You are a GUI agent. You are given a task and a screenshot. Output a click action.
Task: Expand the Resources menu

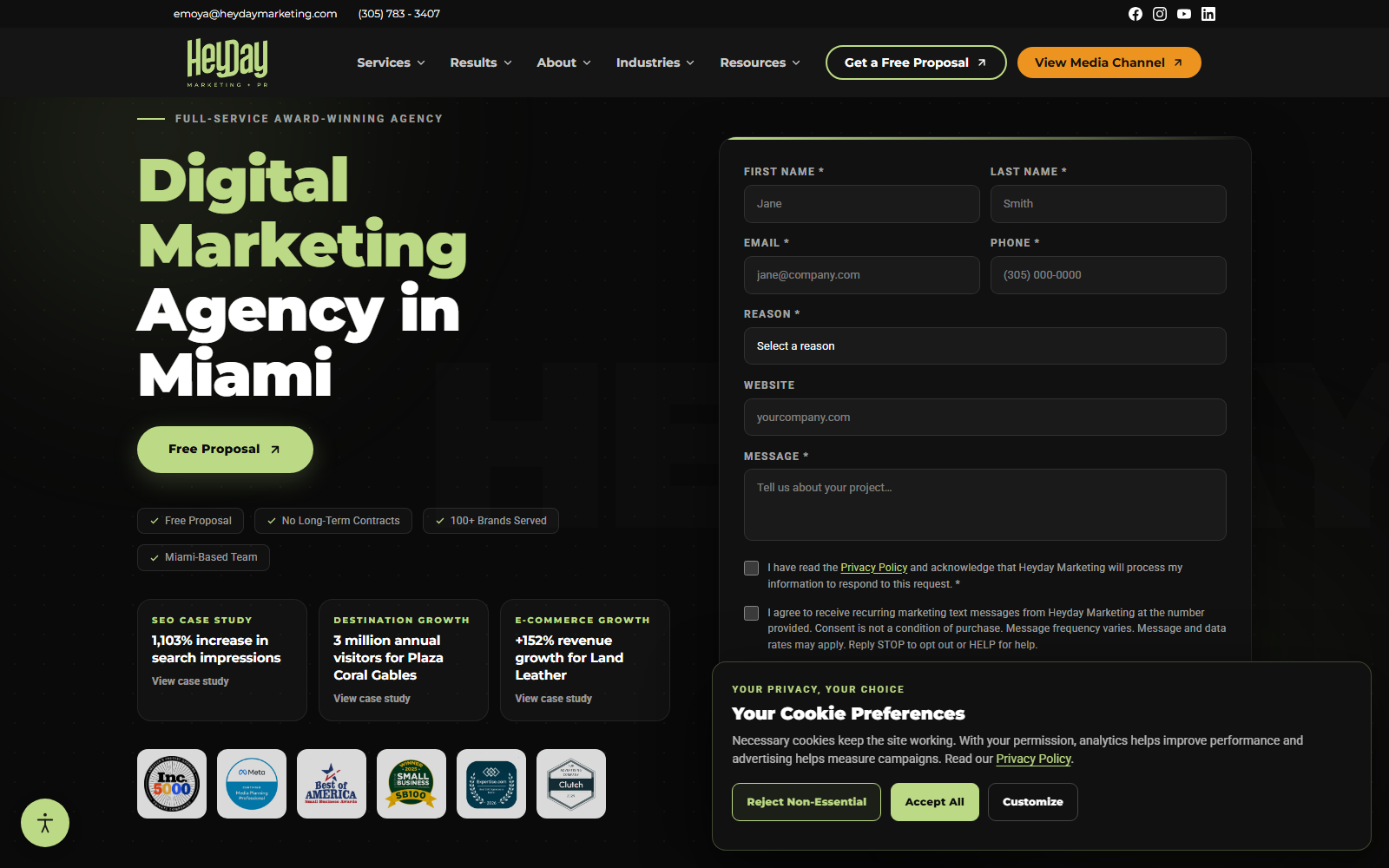click(760, 62)
